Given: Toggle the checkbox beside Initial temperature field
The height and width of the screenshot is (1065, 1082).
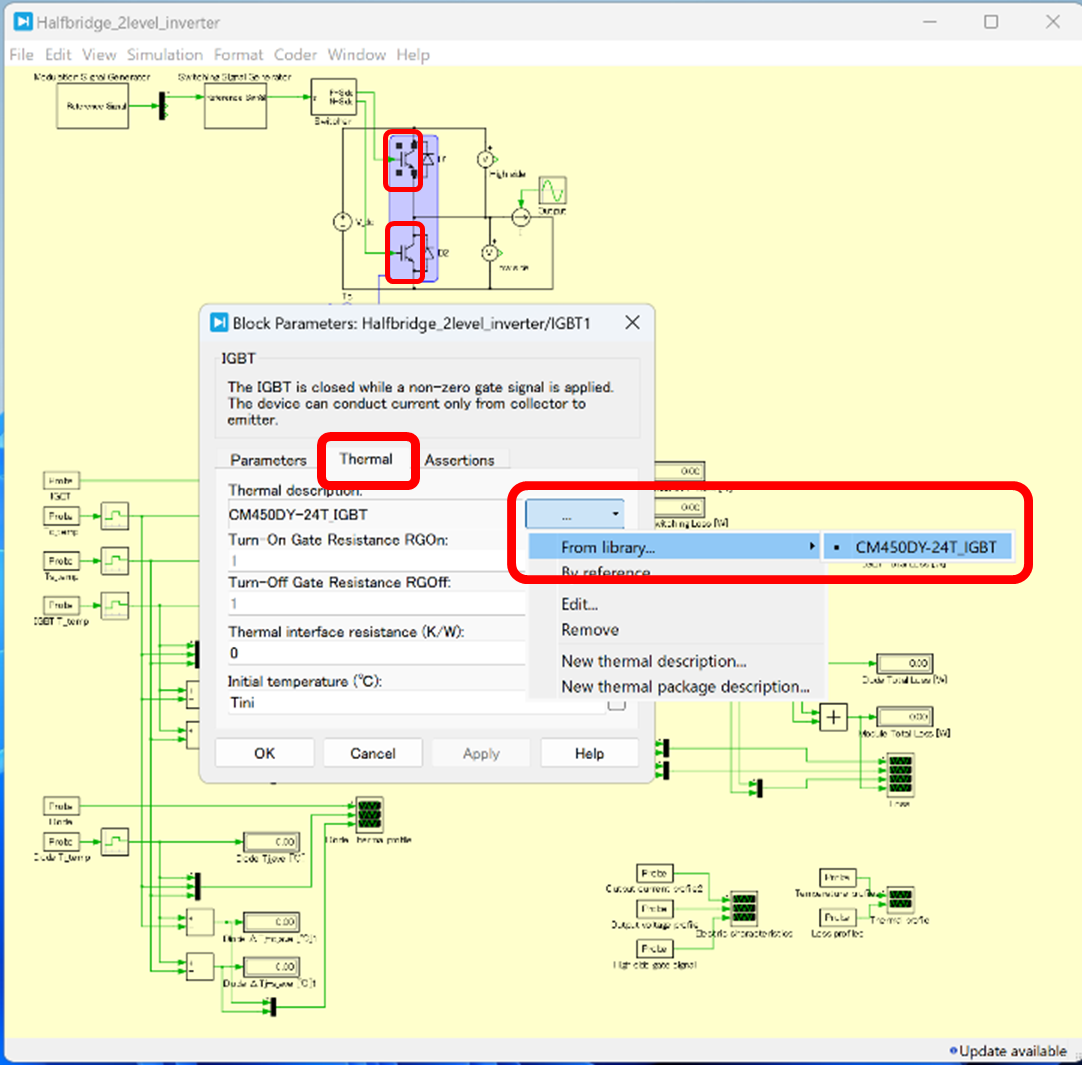Looking at the screenshot, I should [617, 703].
